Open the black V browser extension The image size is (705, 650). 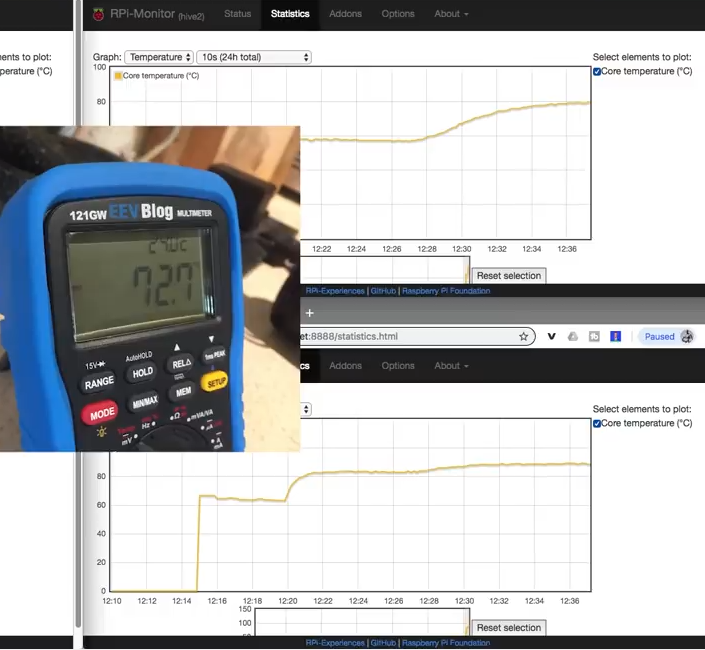tap(552, 337)
